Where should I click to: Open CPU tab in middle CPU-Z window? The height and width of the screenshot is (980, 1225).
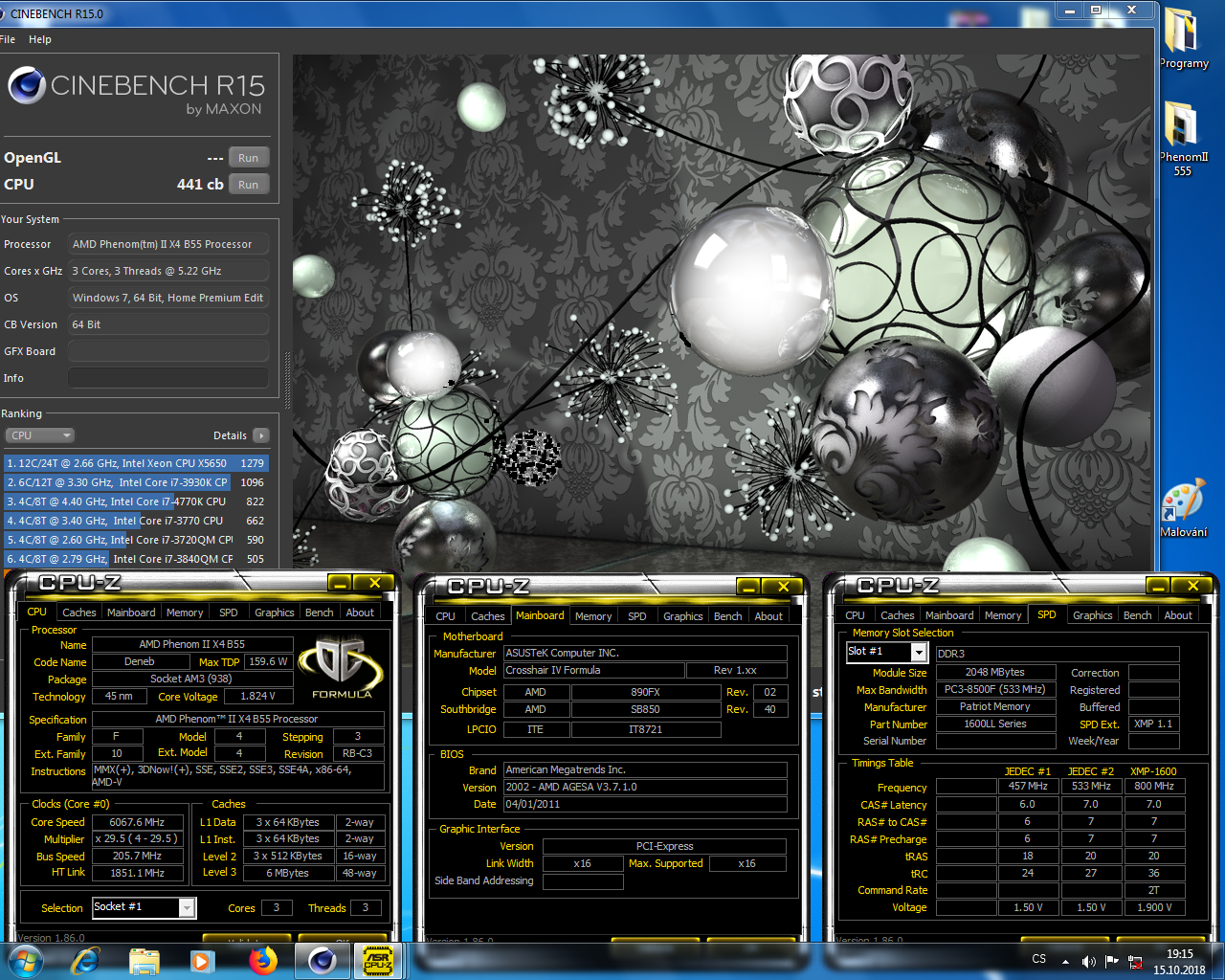coord(445,616)
